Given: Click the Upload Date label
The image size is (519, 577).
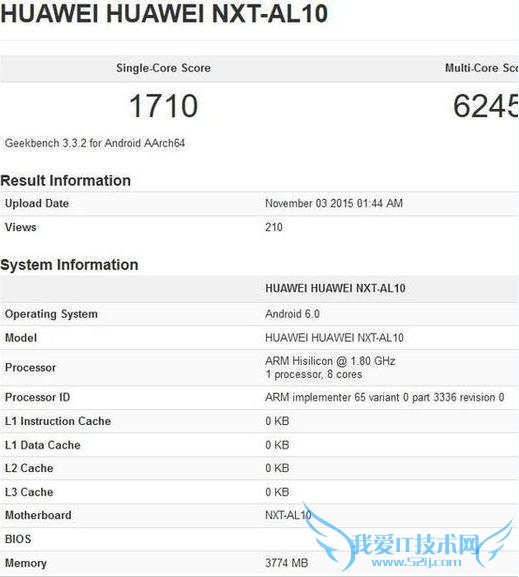Looking at the screenshot, I should (37, 203).
